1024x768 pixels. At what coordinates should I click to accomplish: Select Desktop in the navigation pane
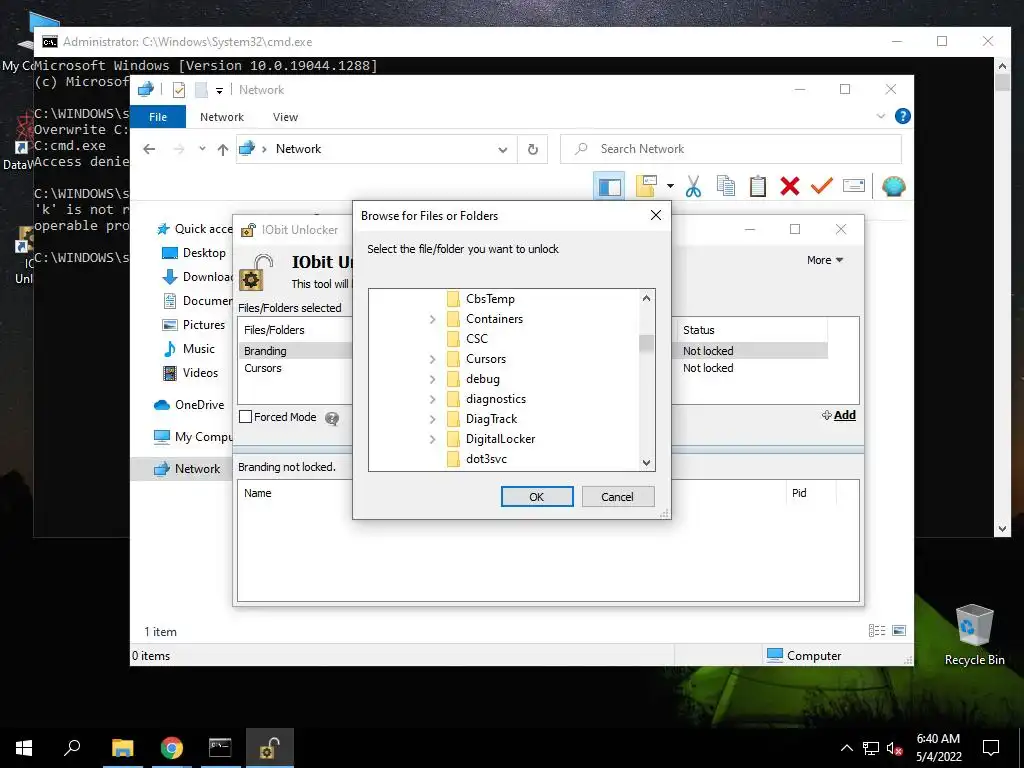(194, 253)
